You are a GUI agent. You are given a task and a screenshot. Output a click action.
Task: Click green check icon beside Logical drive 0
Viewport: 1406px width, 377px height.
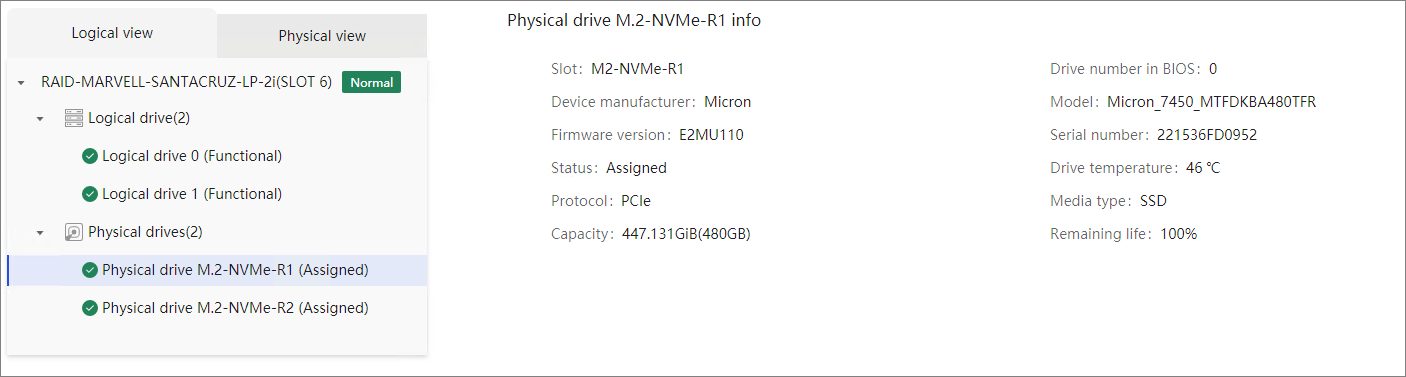pyautogui.click(x=90, y=156)
